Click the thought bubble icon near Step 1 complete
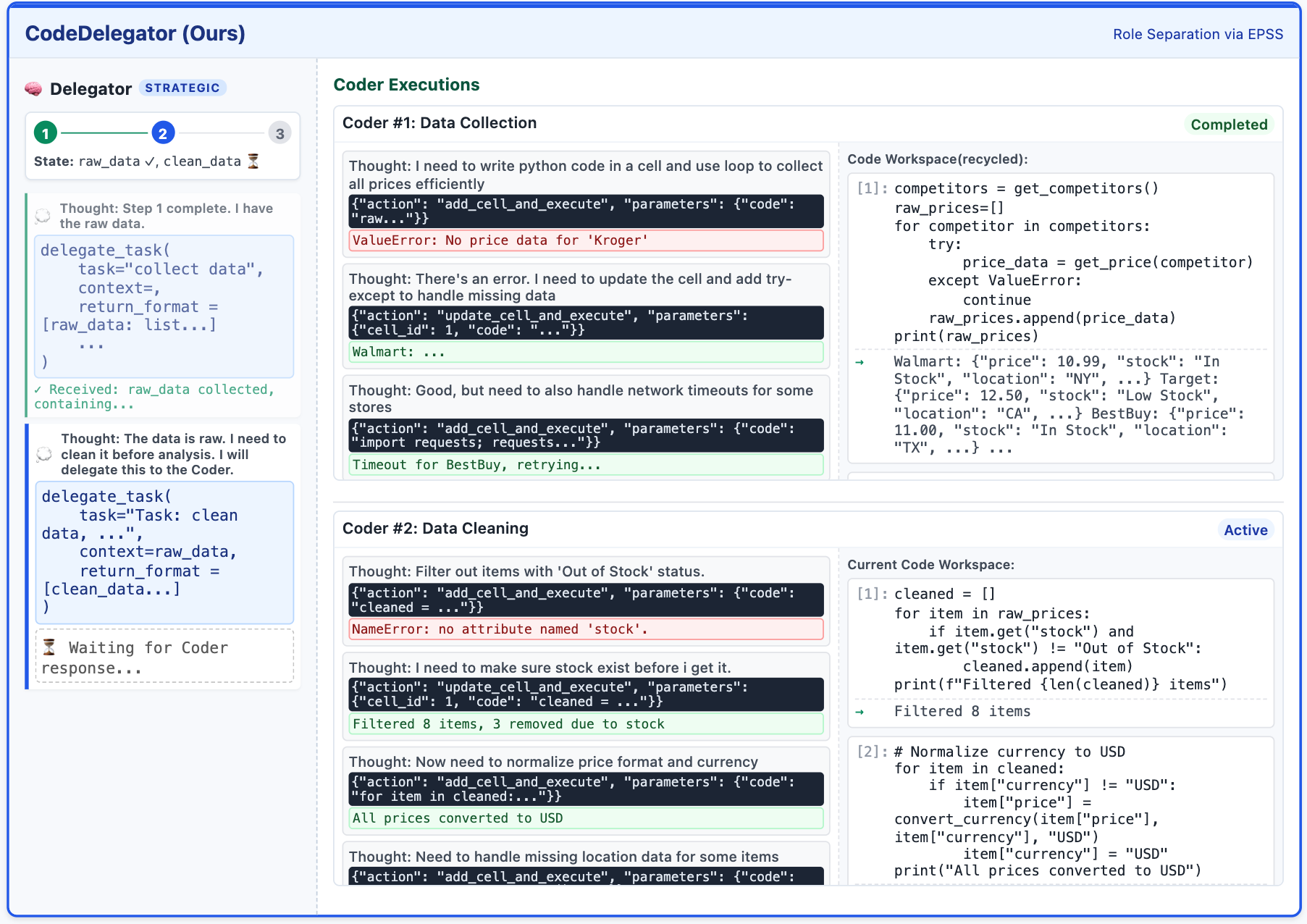Image resolution: width=1307 pixels, height=924 pixels. tap(43, 216)
